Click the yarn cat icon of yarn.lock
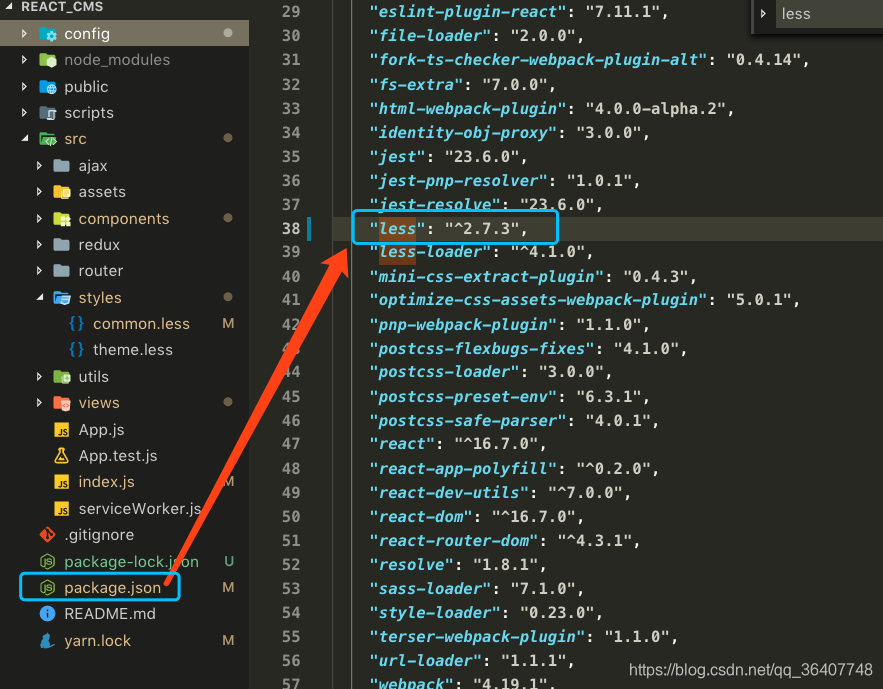The image size is (883, 689). point(48,641)
